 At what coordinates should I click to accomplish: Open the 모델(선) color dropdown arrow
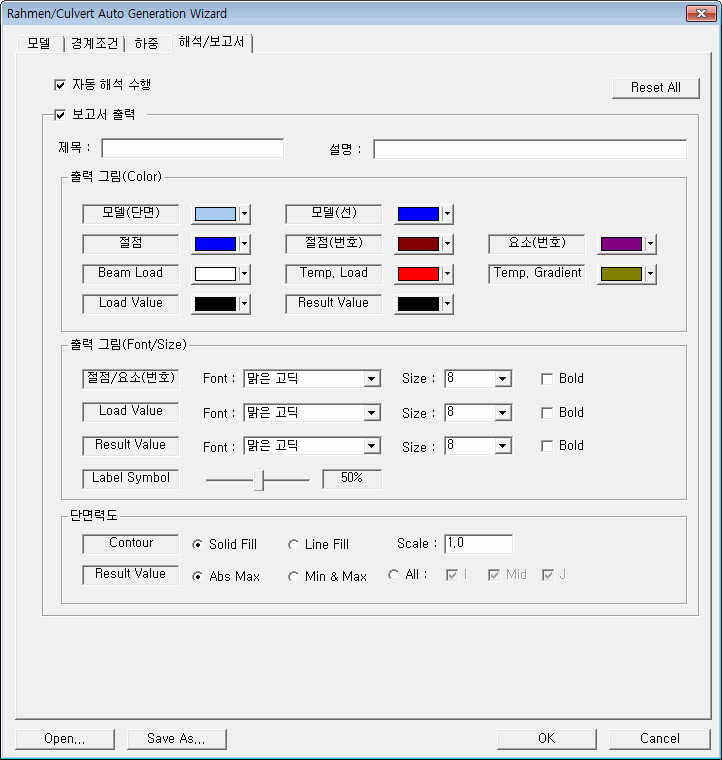point(447,214)
